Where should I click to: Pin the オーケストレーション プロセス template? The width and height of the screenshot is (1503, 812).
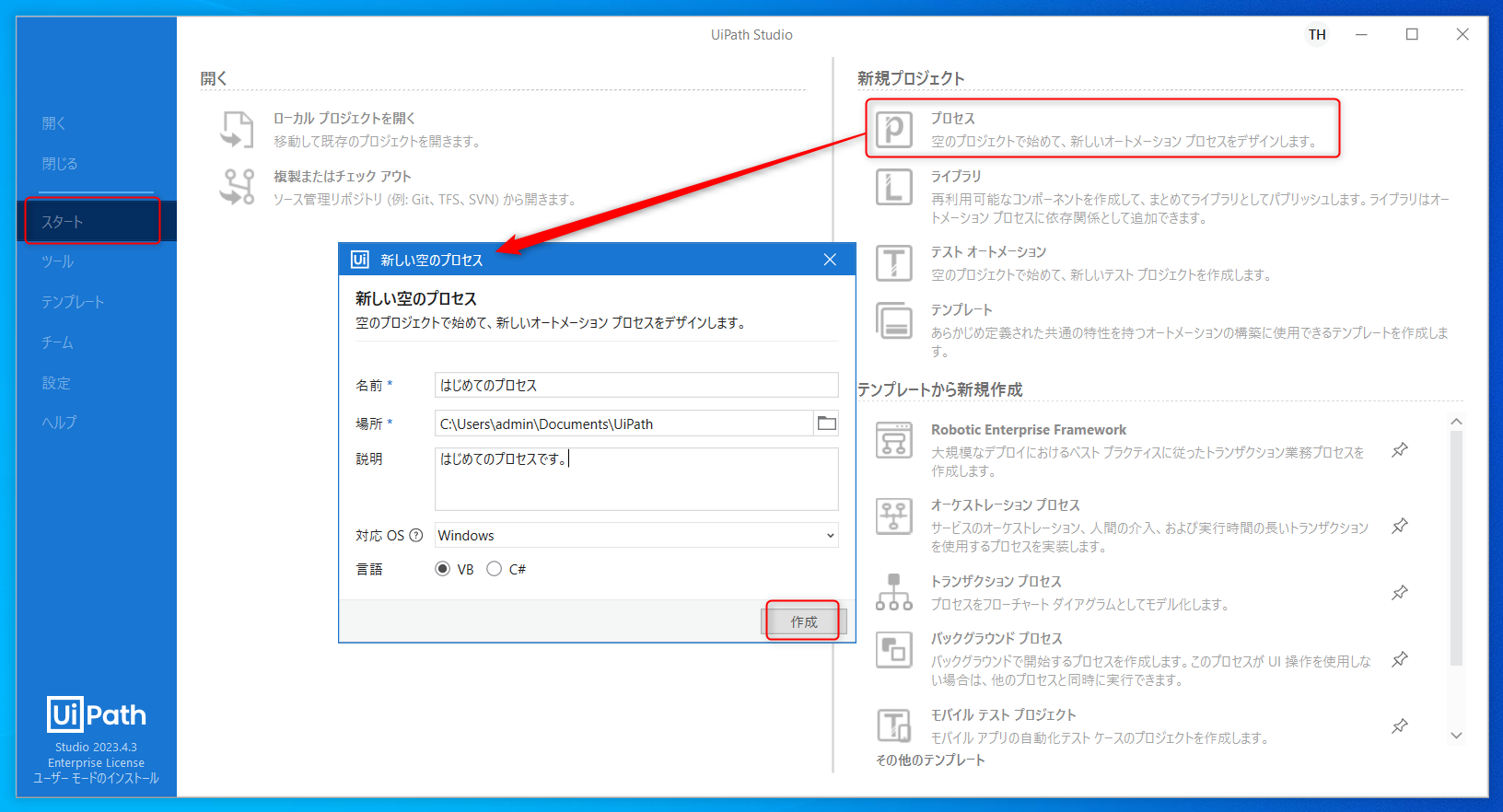(1400, 526)
